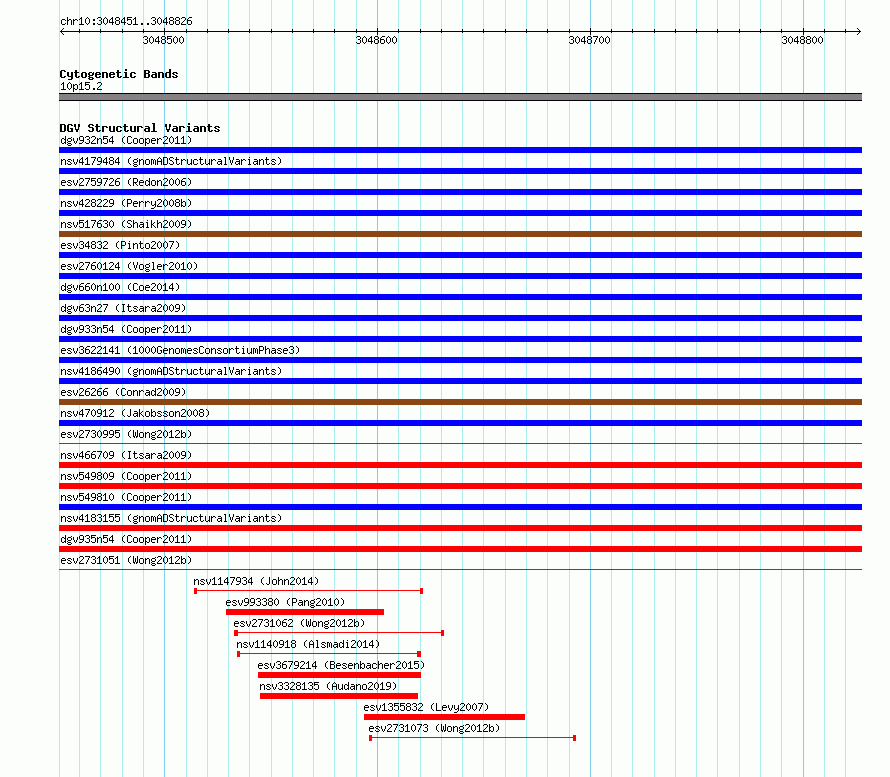Click the red bar under nsv466709 (Itsara2009)

tap(460, 465)
